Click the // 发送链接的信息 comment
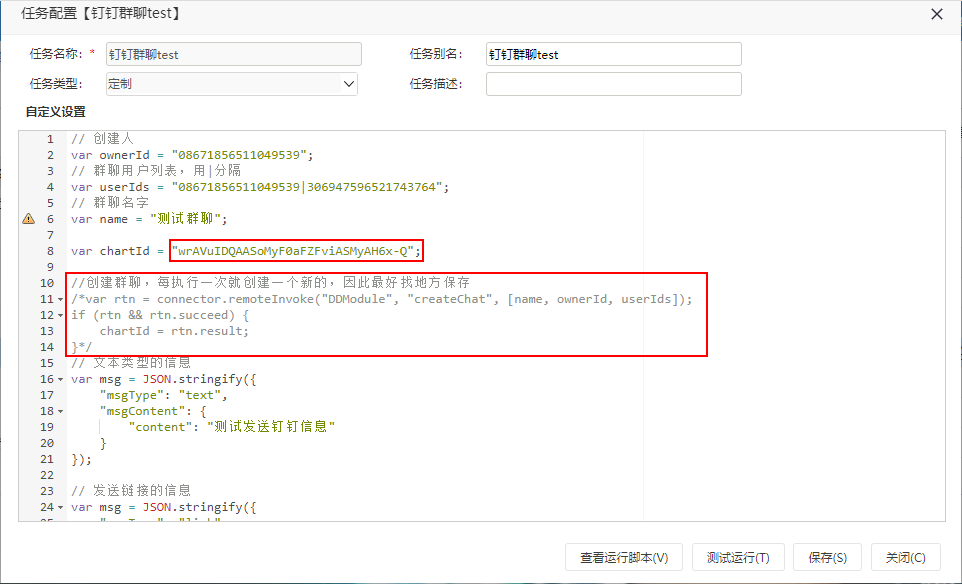 (x=131, y=491)
